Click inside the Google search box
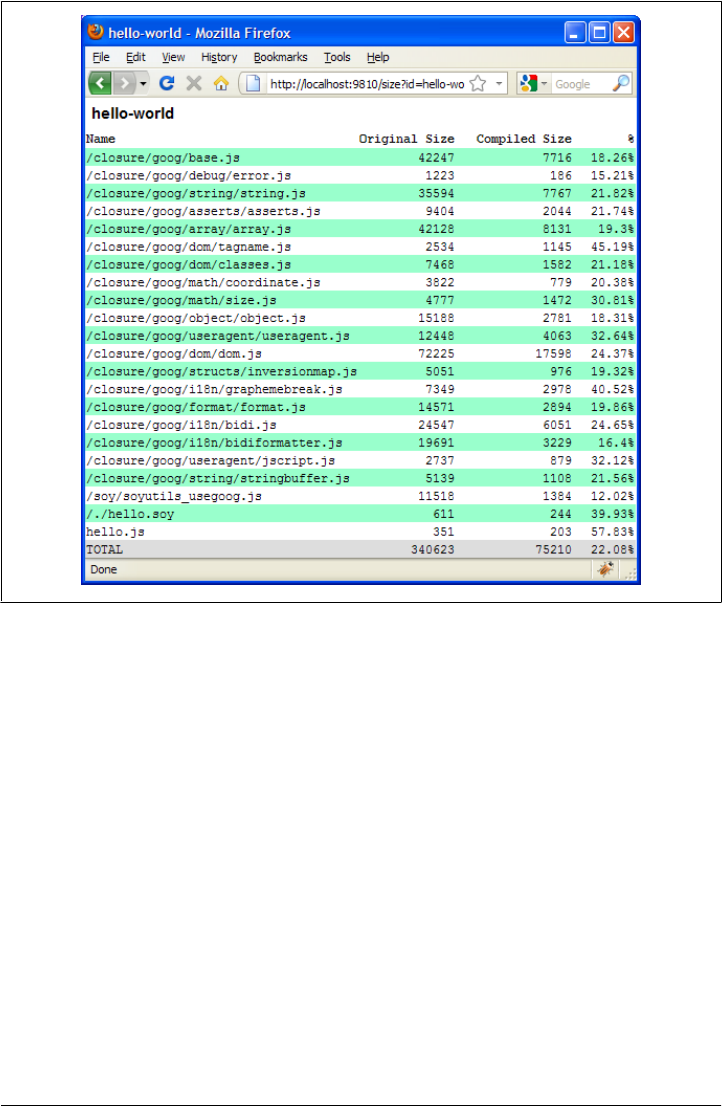 tap(581, 84)
